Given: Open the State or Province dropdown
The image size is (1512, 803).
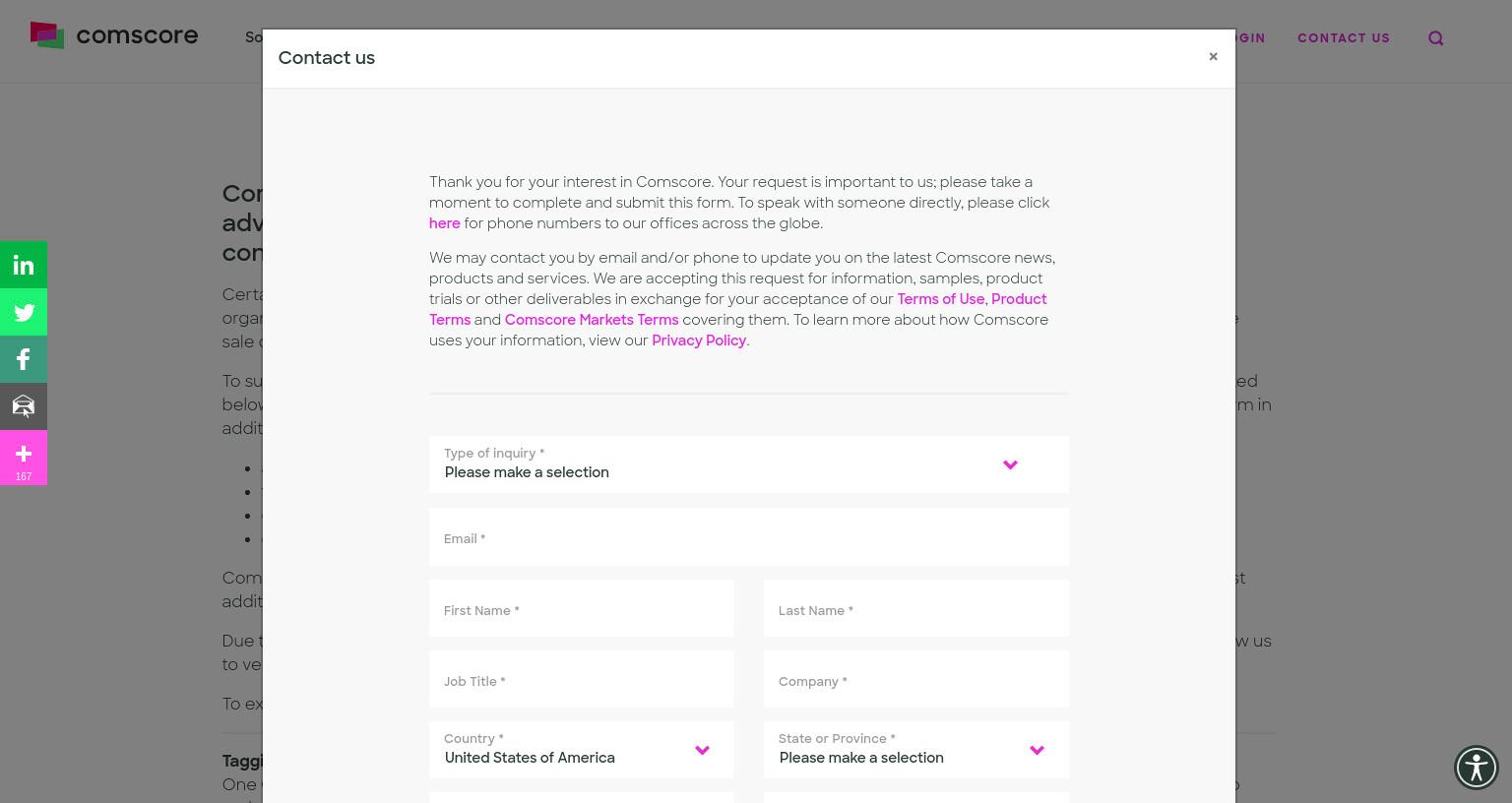Looking at the screenshot, I should pos(916,750).
